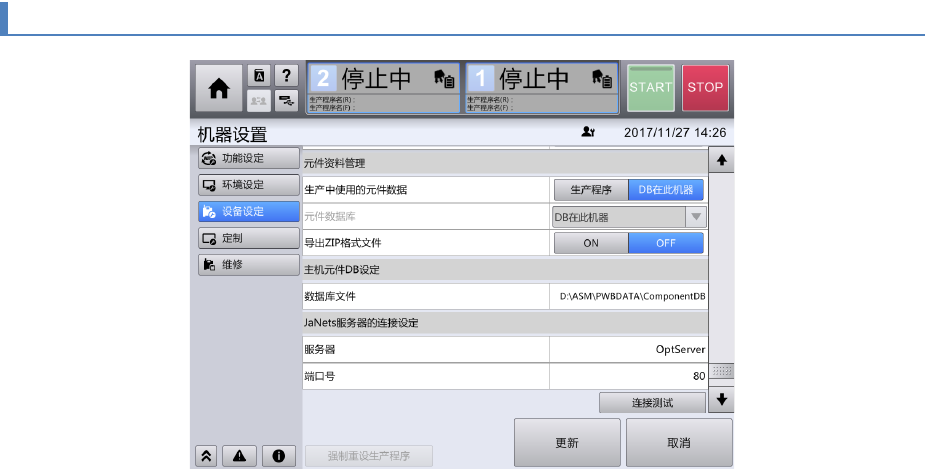This screenshot has height=469, width=925.
Task: Open help with the question mark icon
Action: 286,76
